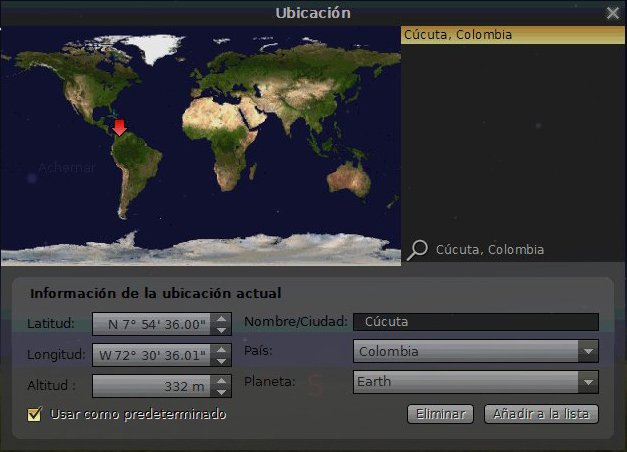Click the Información de la ubicación actual heading
627x452 pixels.
point(156,293)
